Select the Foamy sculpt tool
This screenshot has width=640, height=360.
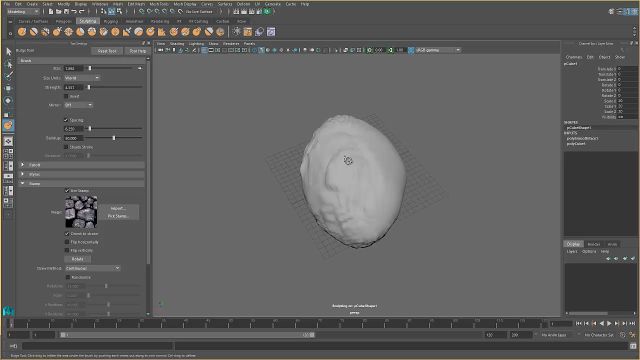pyautogui.click(x=92, y=32)
